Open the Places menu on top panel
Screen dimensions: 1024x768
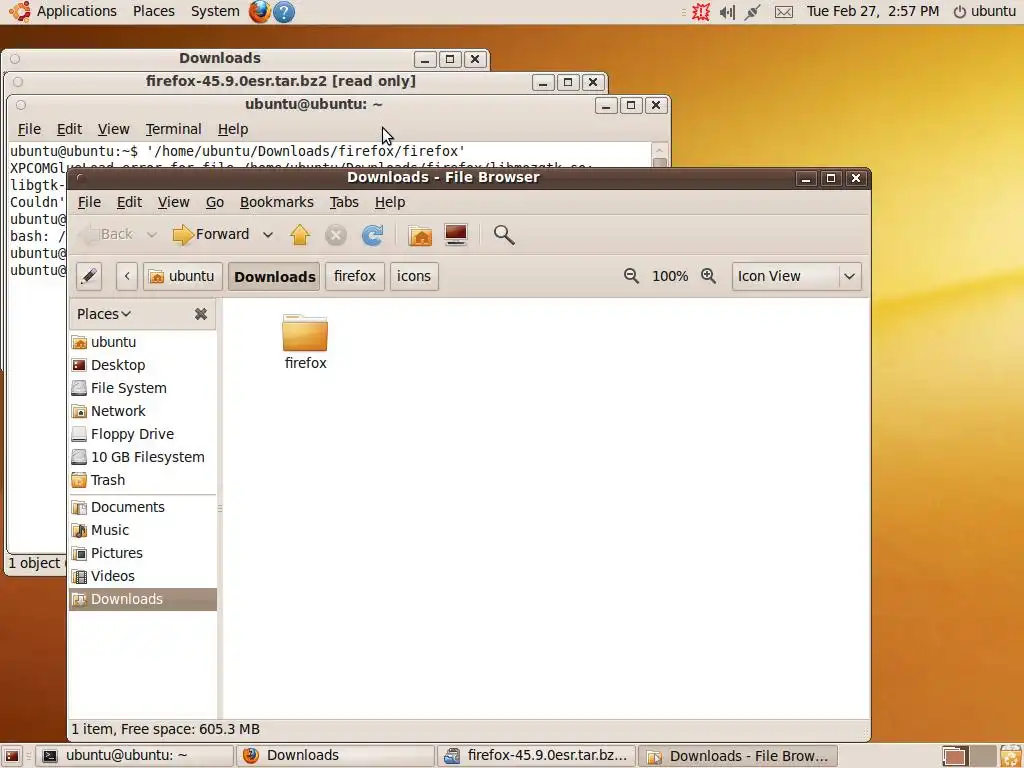coord(153,11)
